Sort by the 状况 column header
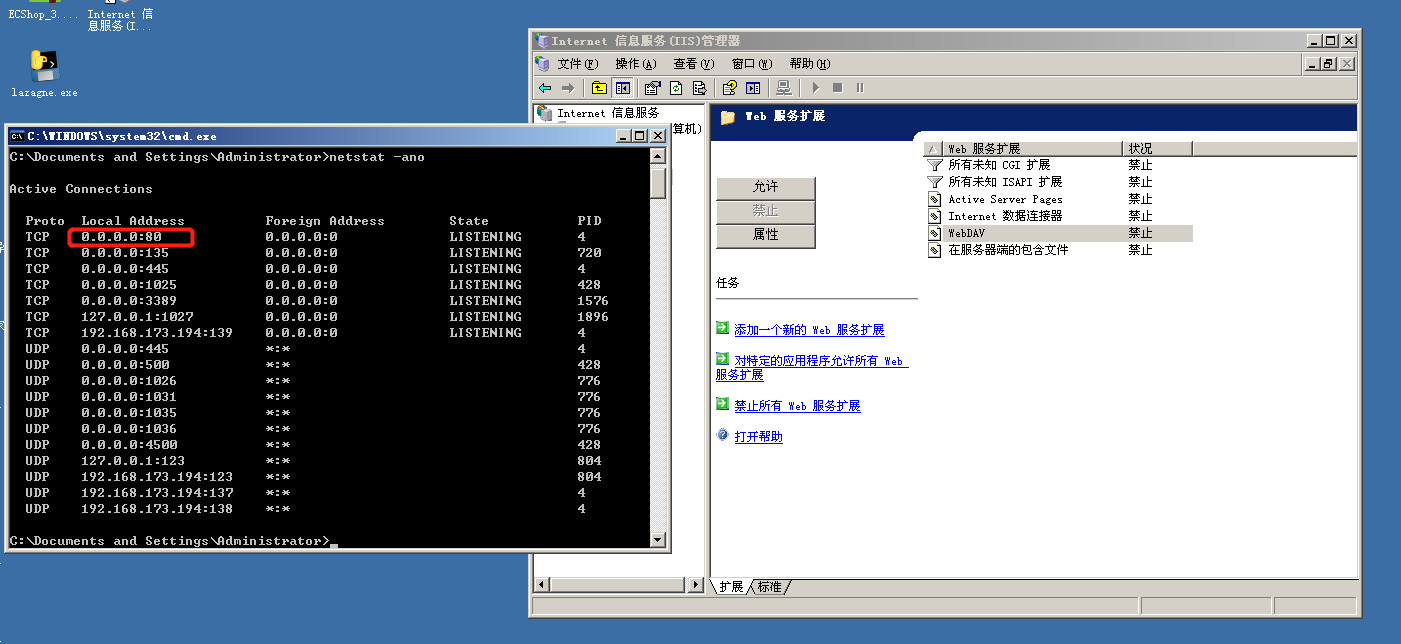The height and width of the screenshot is (644, 1401). [1157, 148]
